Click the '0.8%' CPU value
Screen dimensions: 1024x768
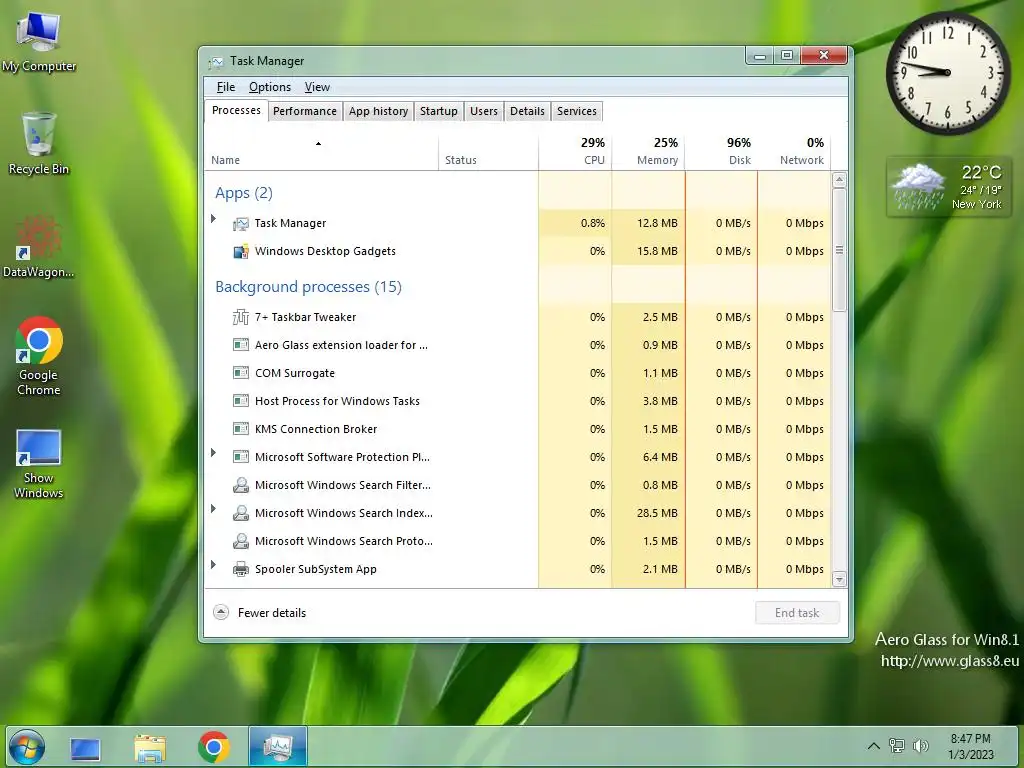(x=593, y=223)
